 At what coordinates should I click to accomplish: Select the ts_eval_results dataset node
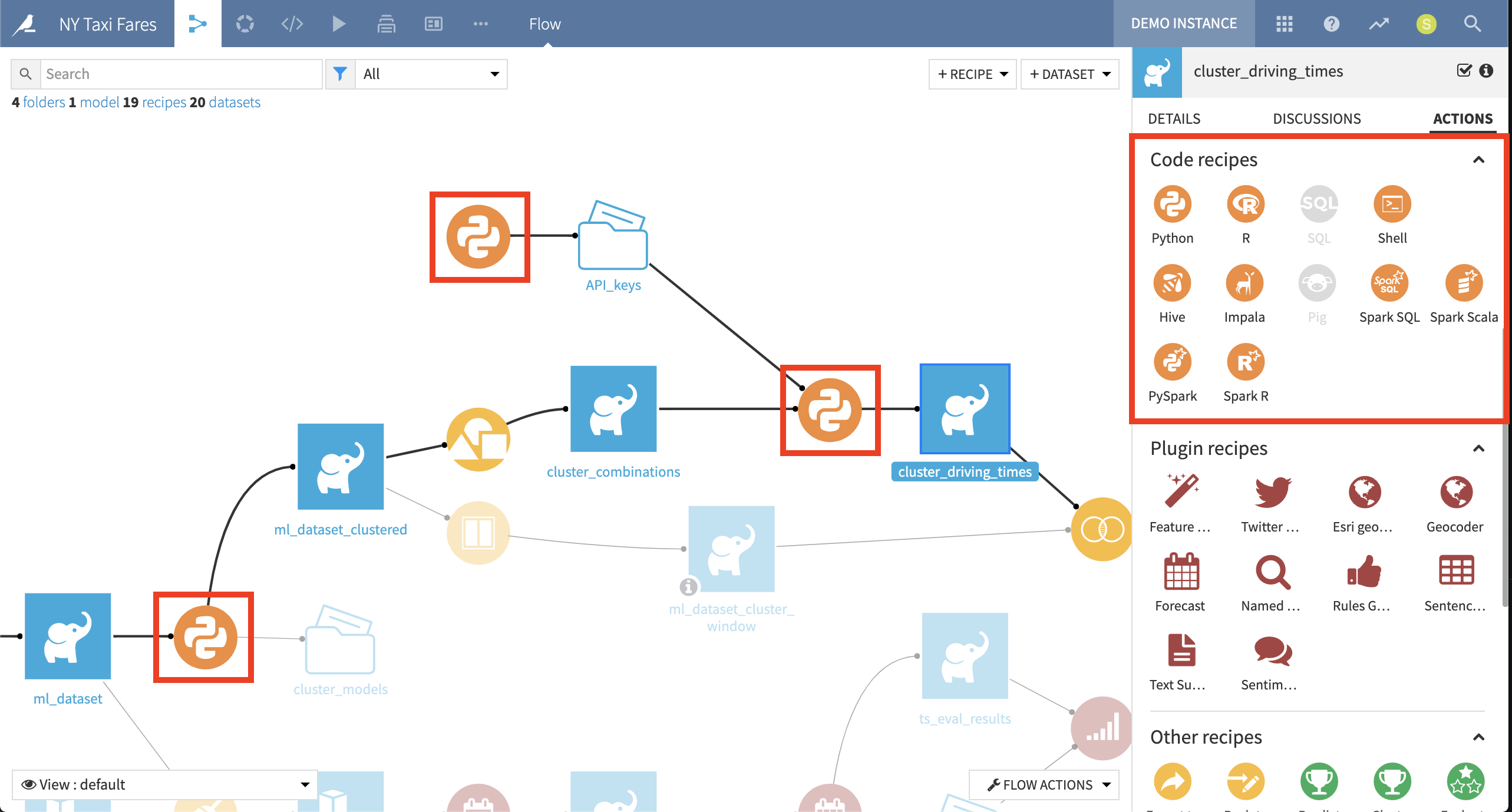click(965, 656)
